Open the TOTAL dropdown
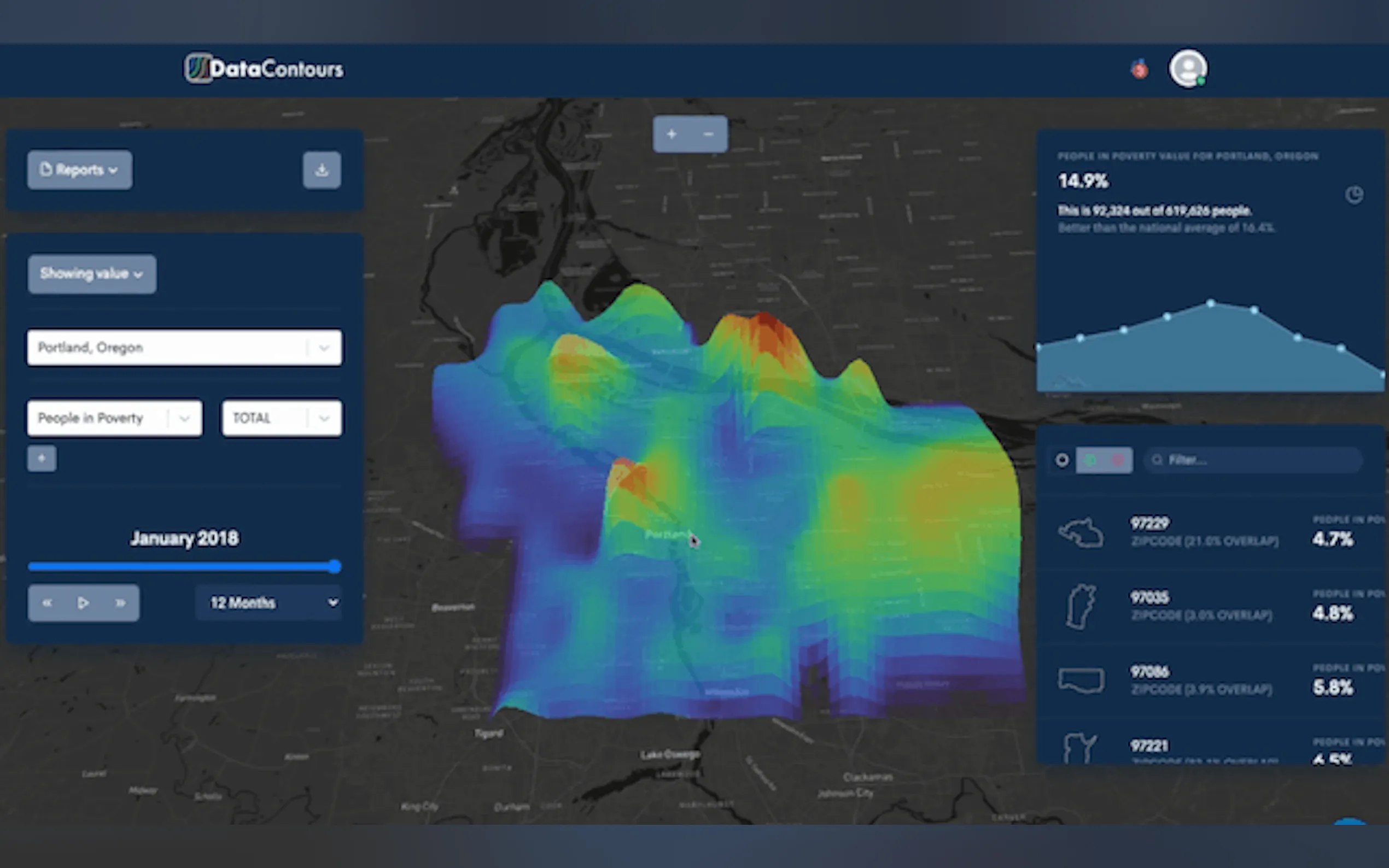 click(282, 418)
